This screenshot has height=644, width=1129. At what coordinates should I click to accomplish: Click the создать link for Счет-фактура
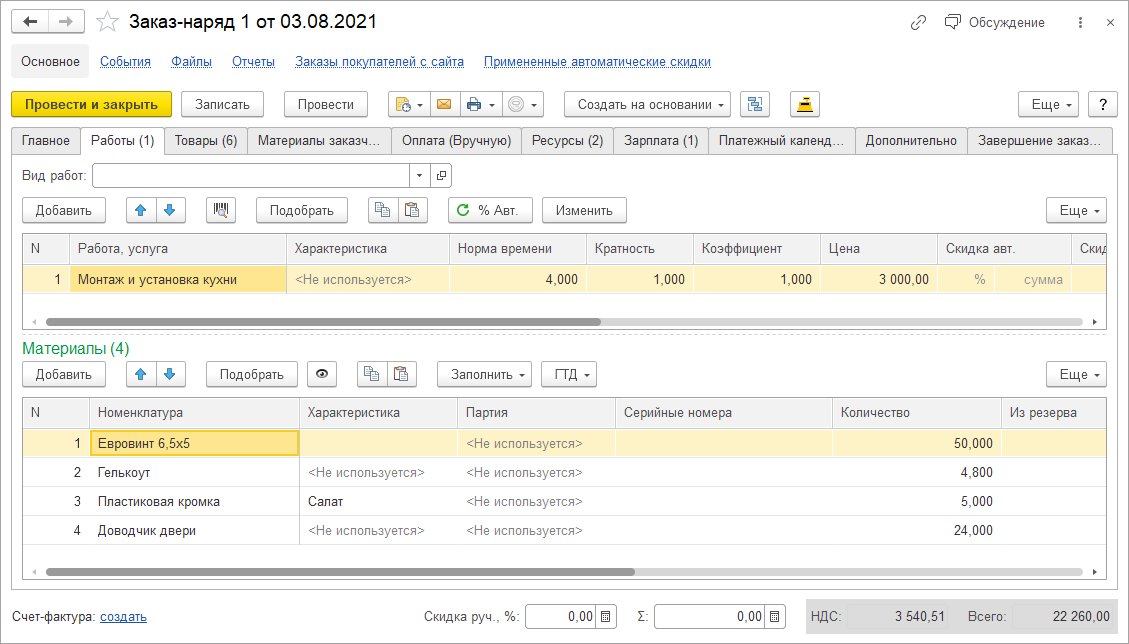click(x=123, y=618)
